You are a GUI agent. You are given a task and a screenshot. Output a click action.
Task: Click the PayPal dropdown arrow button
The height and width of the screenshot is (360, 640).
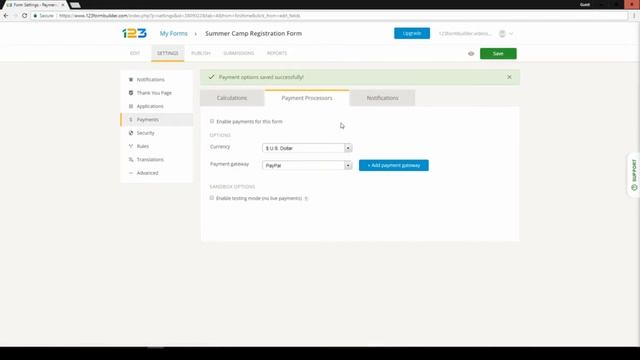(x=348, y=165)
